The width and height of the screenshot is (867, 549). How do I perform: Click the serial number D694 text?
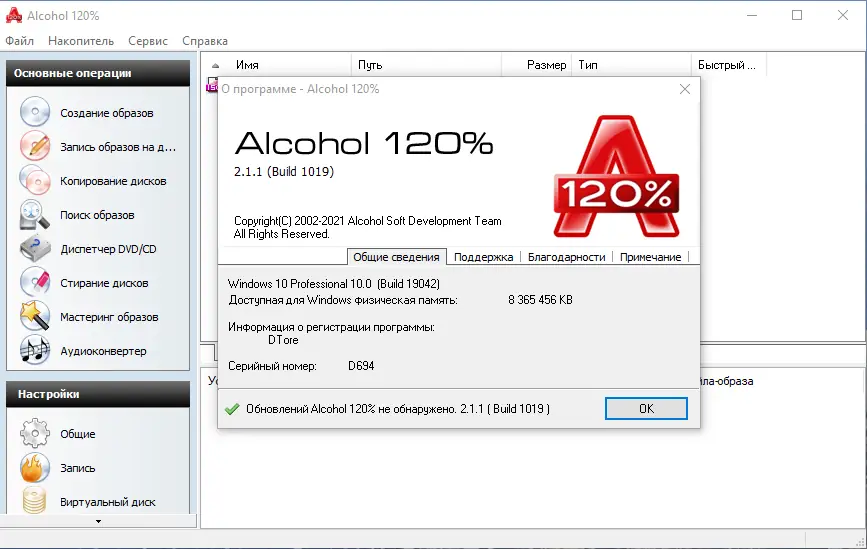pyautogui.click(x=361, y=366)
